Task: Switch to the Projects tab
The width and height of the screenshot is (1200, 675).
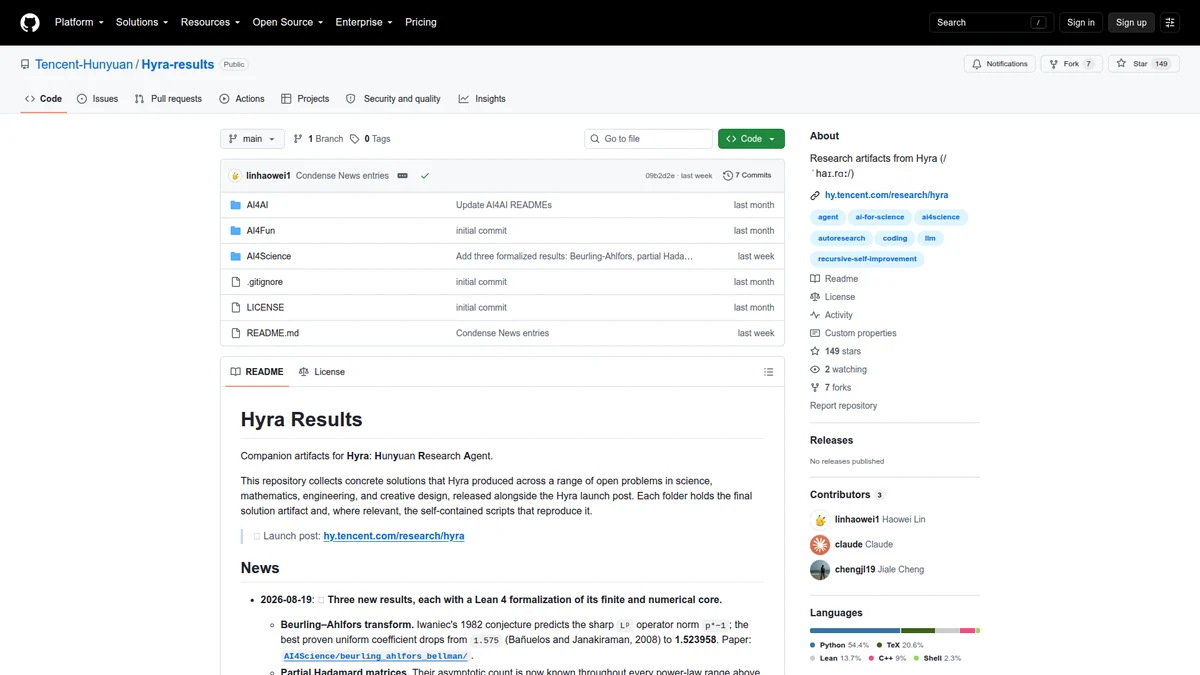Action: click(305, 99)
